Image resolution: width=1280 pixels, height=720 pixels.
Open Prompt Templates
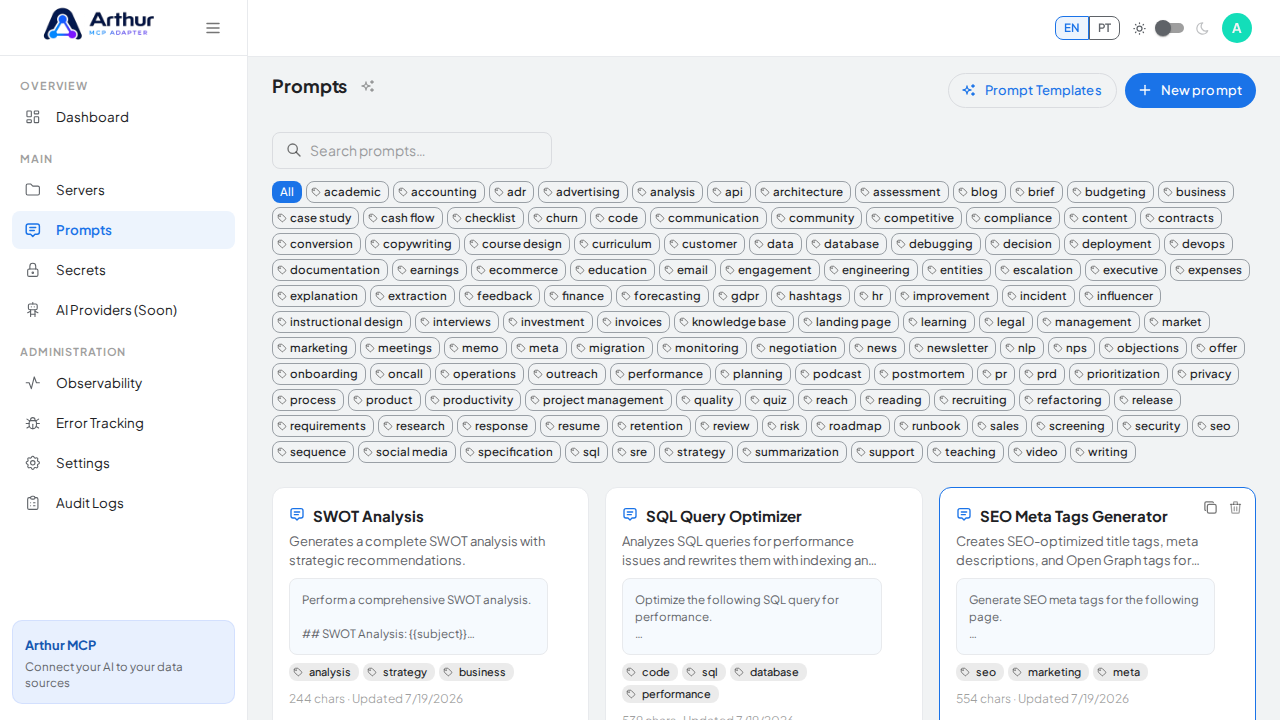1032,90
